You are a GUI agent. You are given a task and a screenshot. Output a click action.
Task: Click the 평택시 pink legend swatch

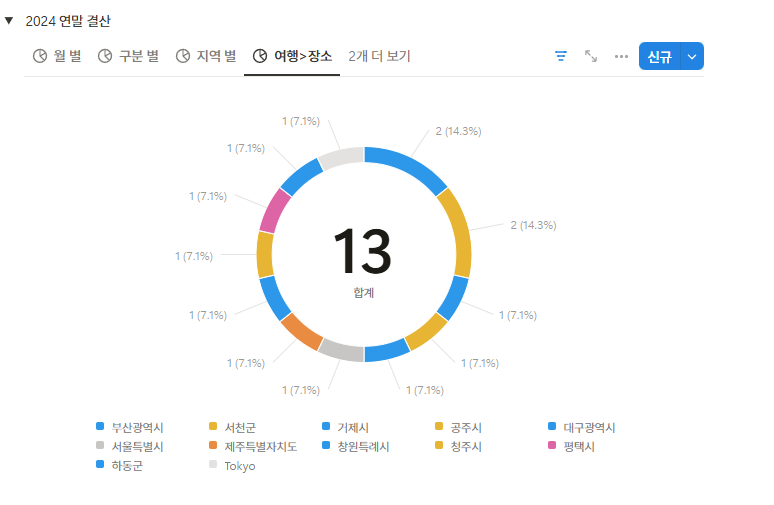(x=552, y=445)
